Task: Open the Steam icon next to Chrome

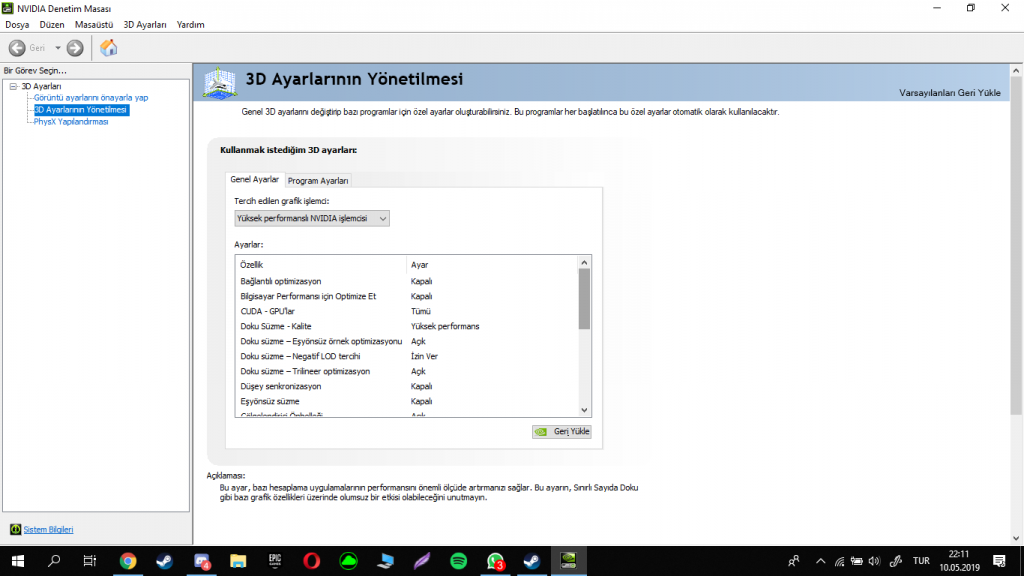Action: (165, 561)
